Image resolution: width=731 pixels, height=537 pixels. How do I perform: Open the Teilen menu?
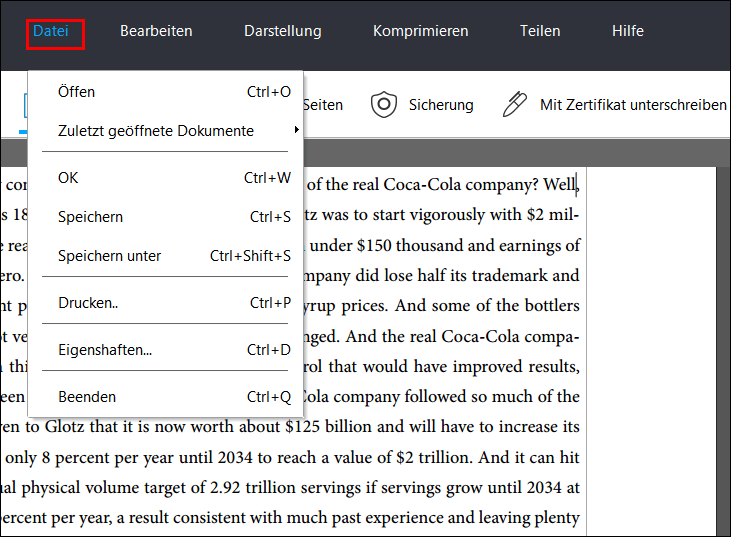(x=540, y=31)
